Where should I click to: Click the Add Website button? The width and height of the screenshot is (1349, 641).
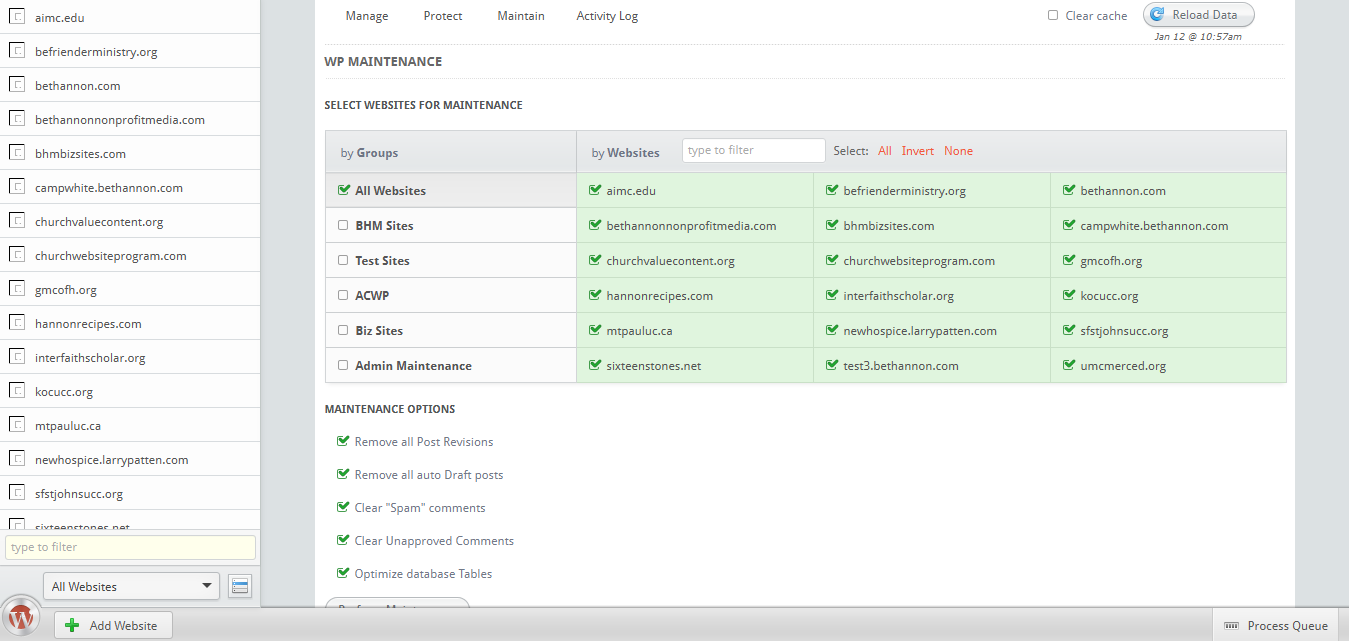tap(113, 625)
